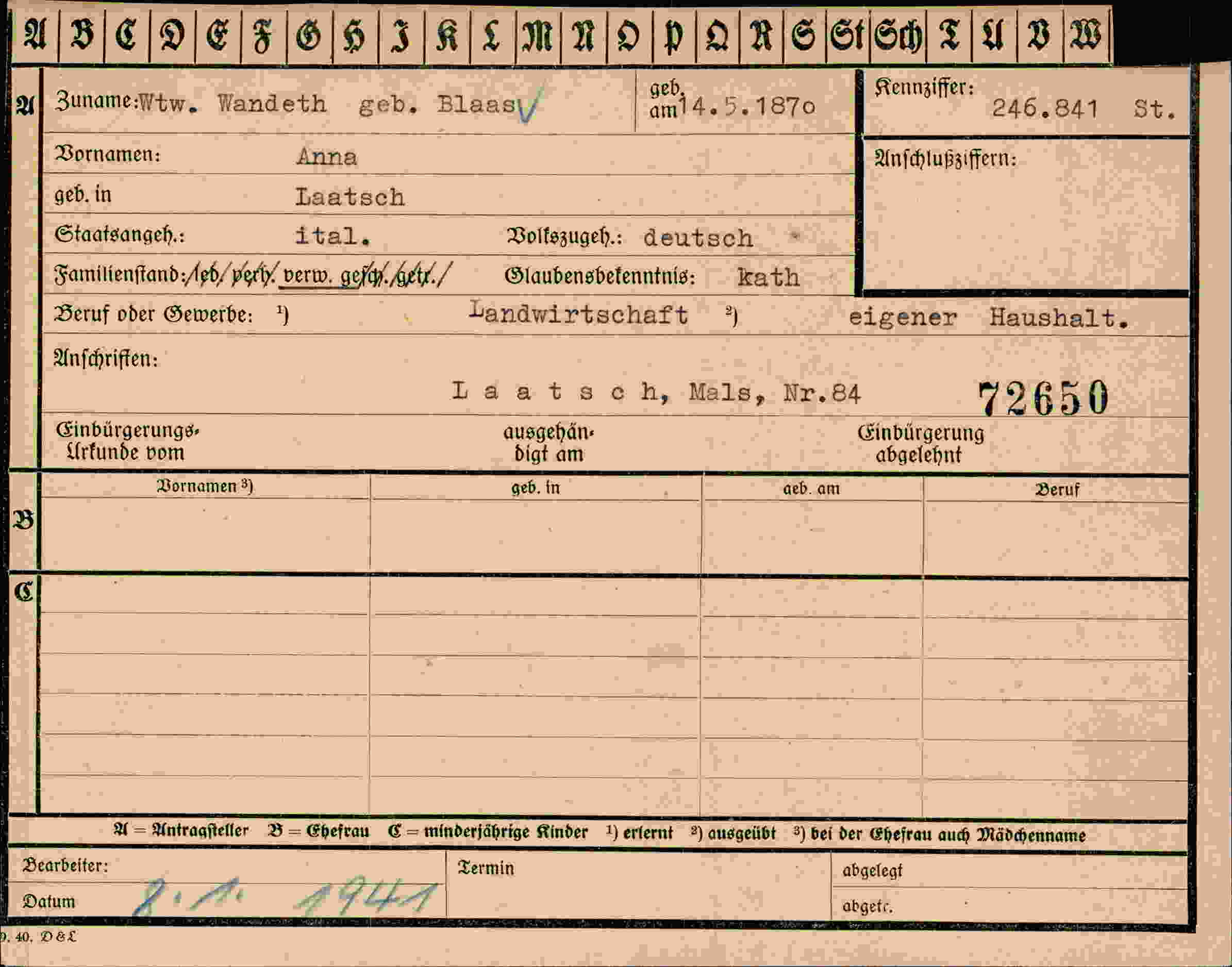Image resolution: width=1232 pixels, height=967 pixels.
Task: Click the value 'deutsch'
Action: point(698,238)
